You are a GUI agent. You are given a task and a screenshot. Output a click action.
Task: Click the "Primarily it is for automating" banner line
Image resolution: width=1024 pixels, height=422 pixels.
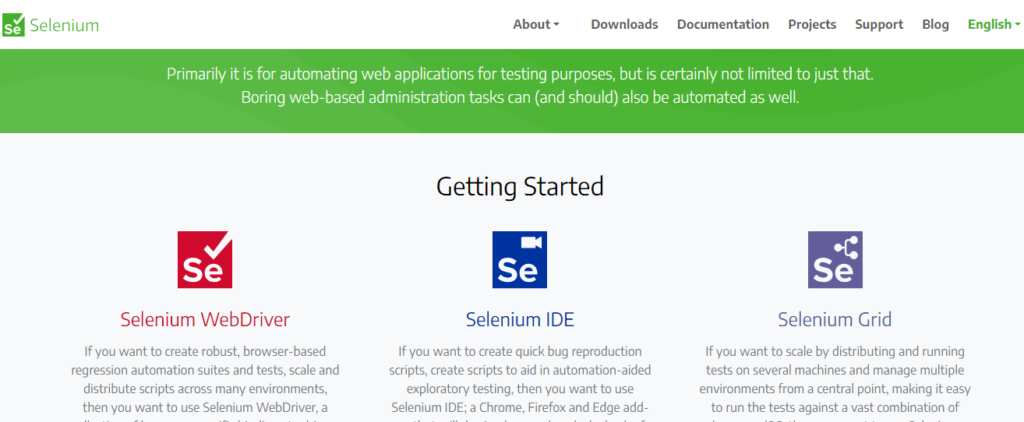click(520, 74)
